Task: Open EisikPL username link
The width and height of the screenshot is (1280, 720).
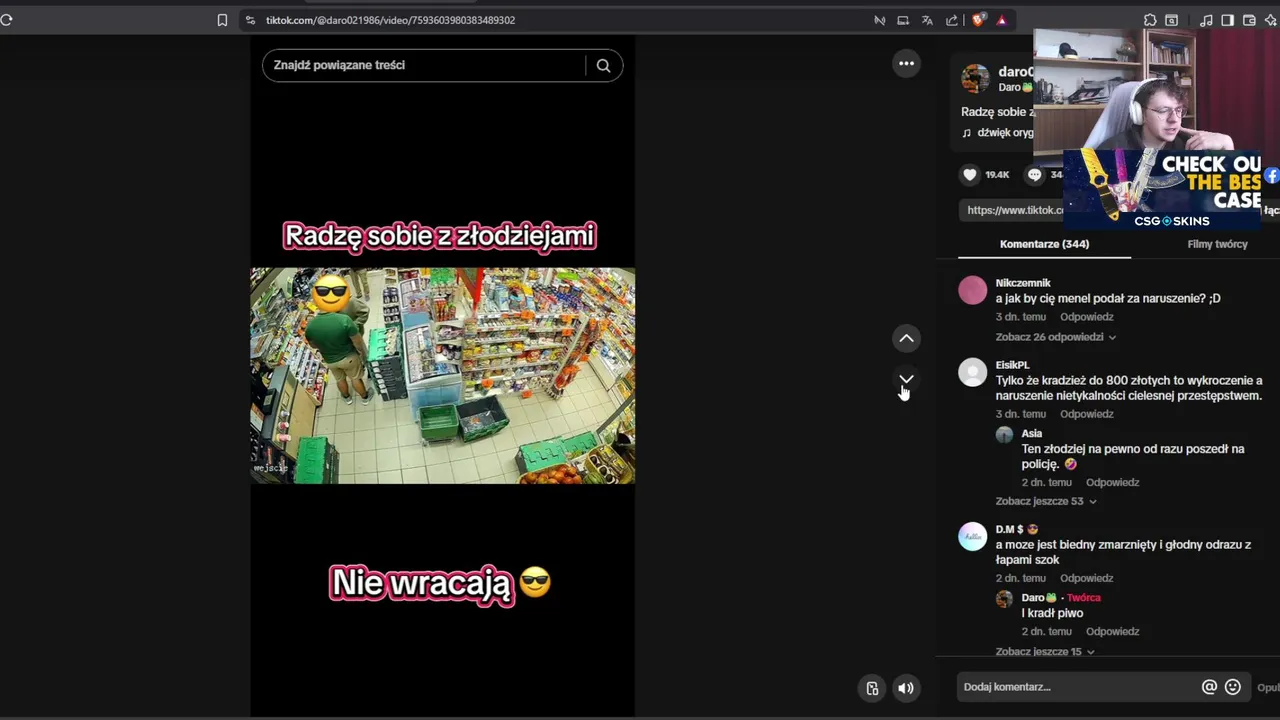Action: click(1012, 365)
